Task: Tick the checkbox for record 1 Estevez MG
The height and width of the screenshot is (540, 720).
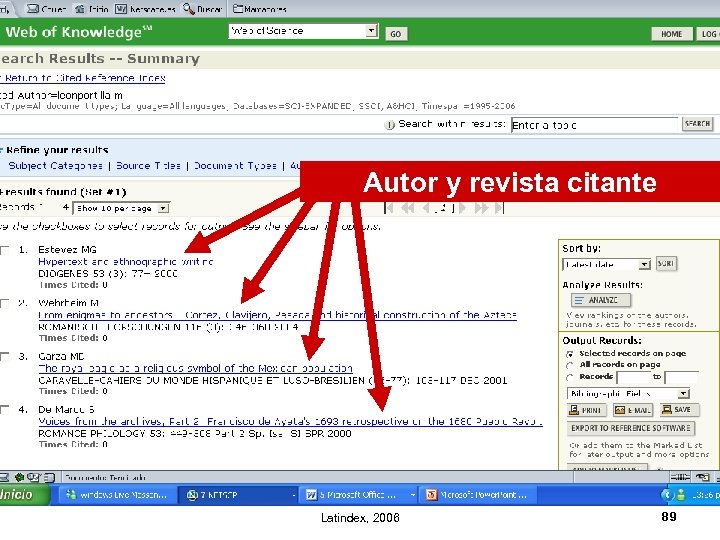Action: (x=5, y=250)
